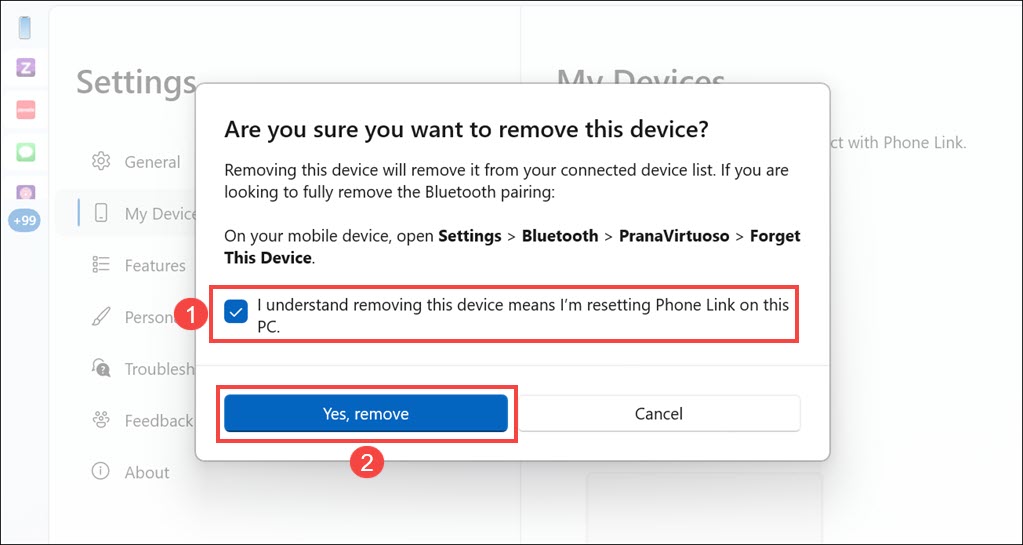This screenshot has width=1023, height=545.
Task: Click the My Devices phone icon
Action: tap(100, 213)
